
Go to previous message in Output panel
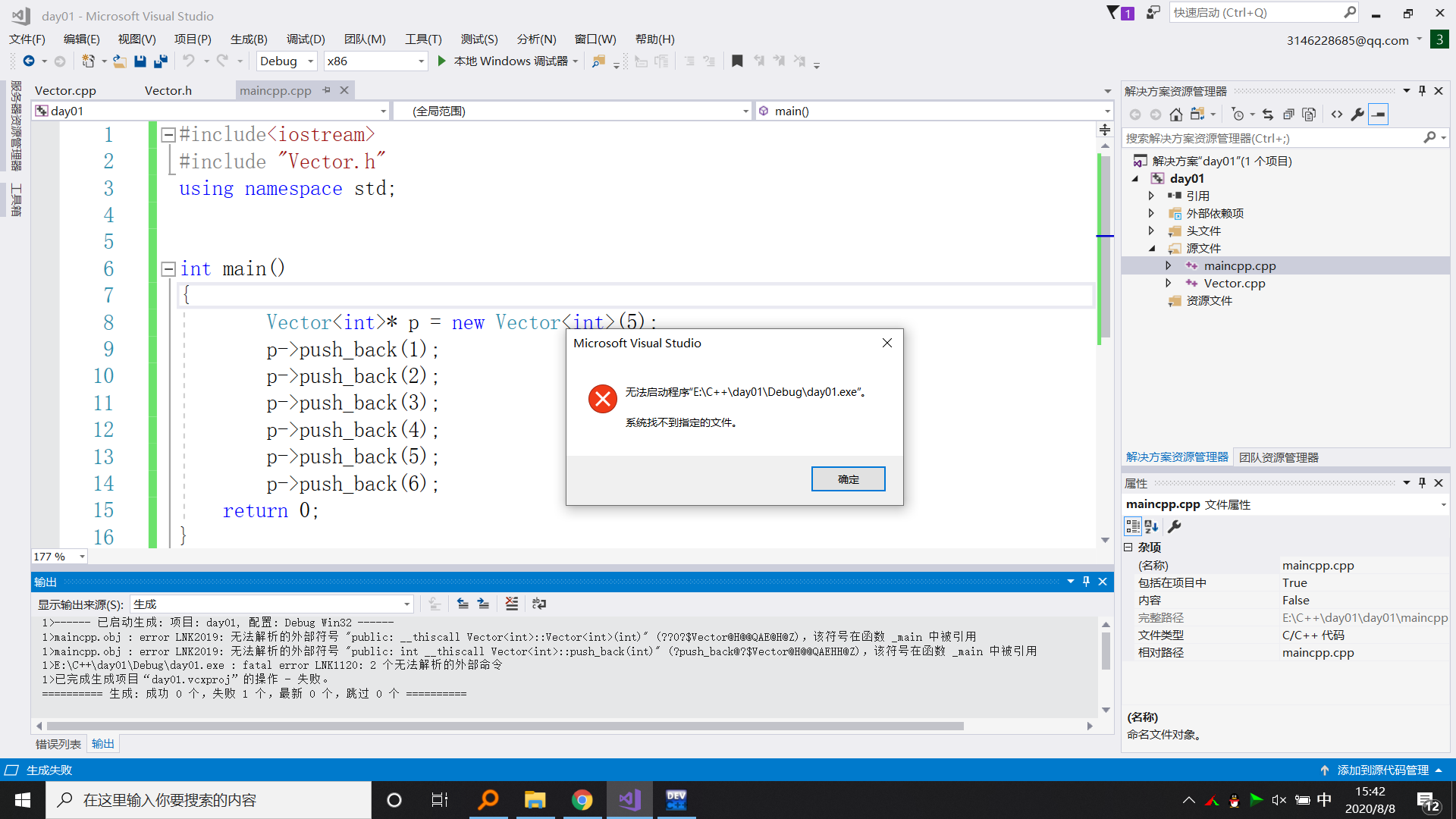point(463,604)
